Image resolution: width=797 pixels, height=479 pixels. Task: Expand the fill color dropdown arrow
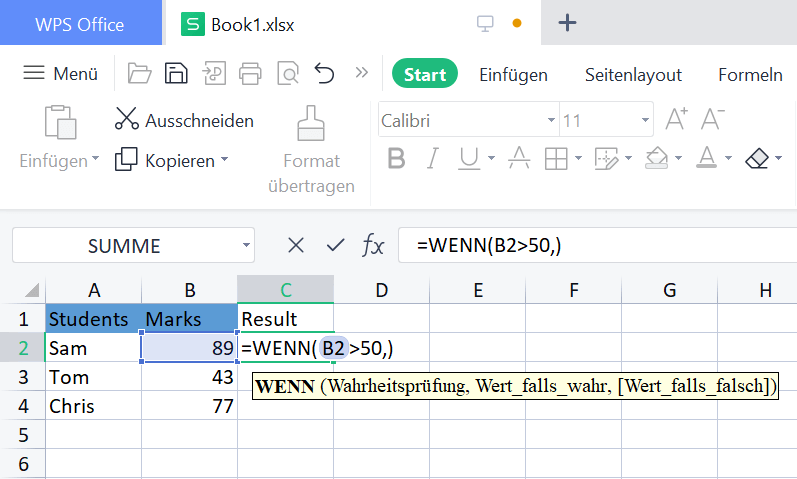(678, 158)
